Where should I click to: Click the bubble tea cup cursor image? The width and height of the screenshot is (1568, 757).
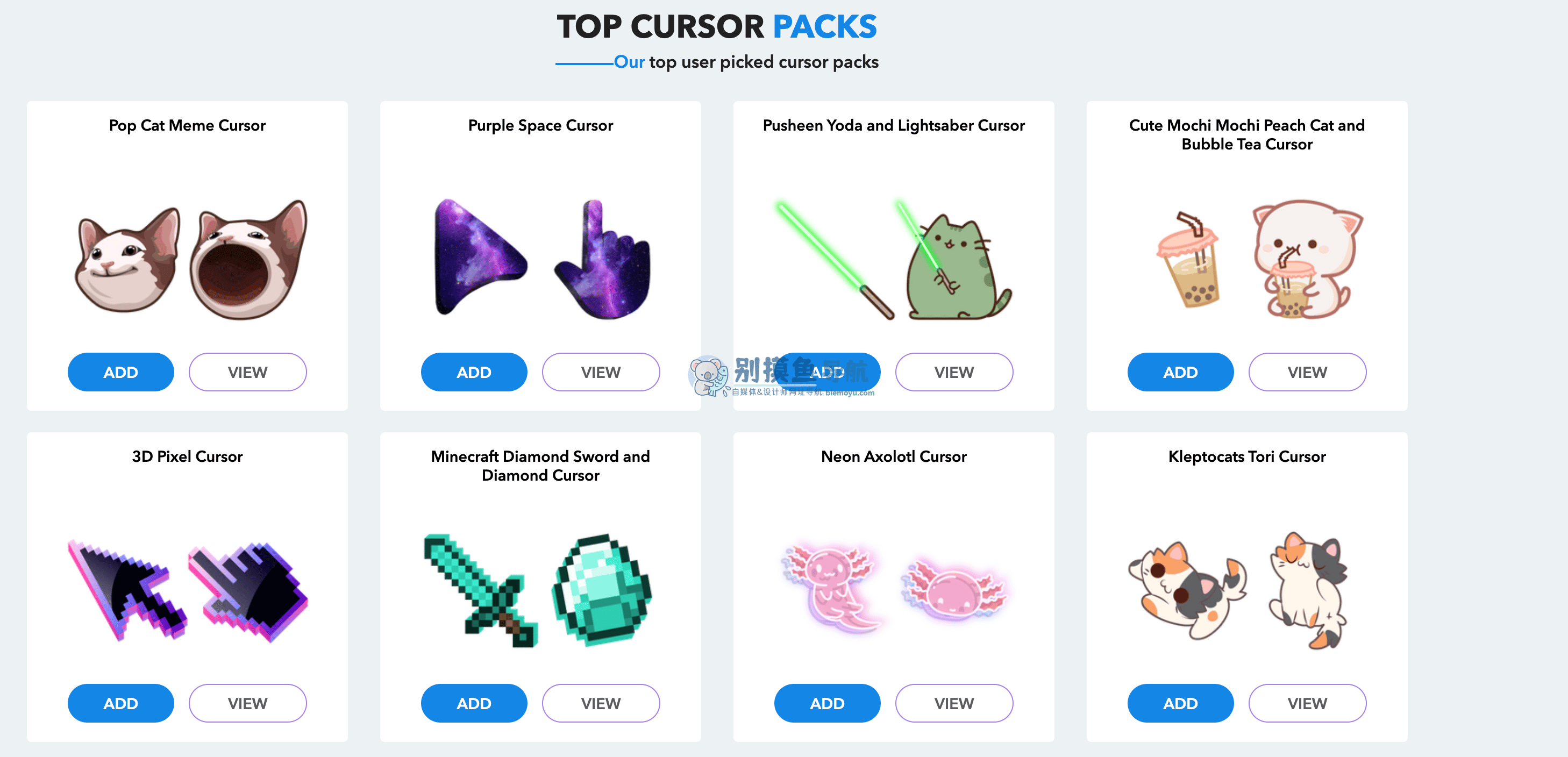coord(1188,260)
